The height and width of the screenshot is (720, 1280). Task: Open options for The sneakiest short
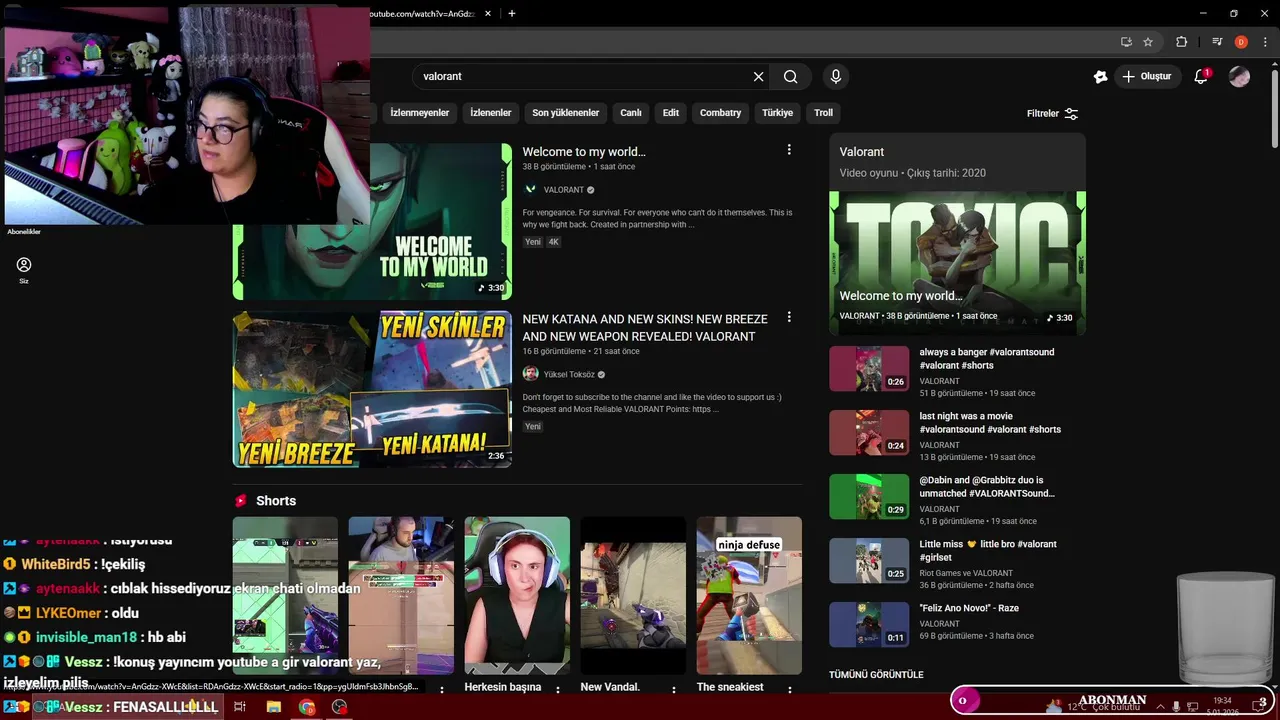790,689
